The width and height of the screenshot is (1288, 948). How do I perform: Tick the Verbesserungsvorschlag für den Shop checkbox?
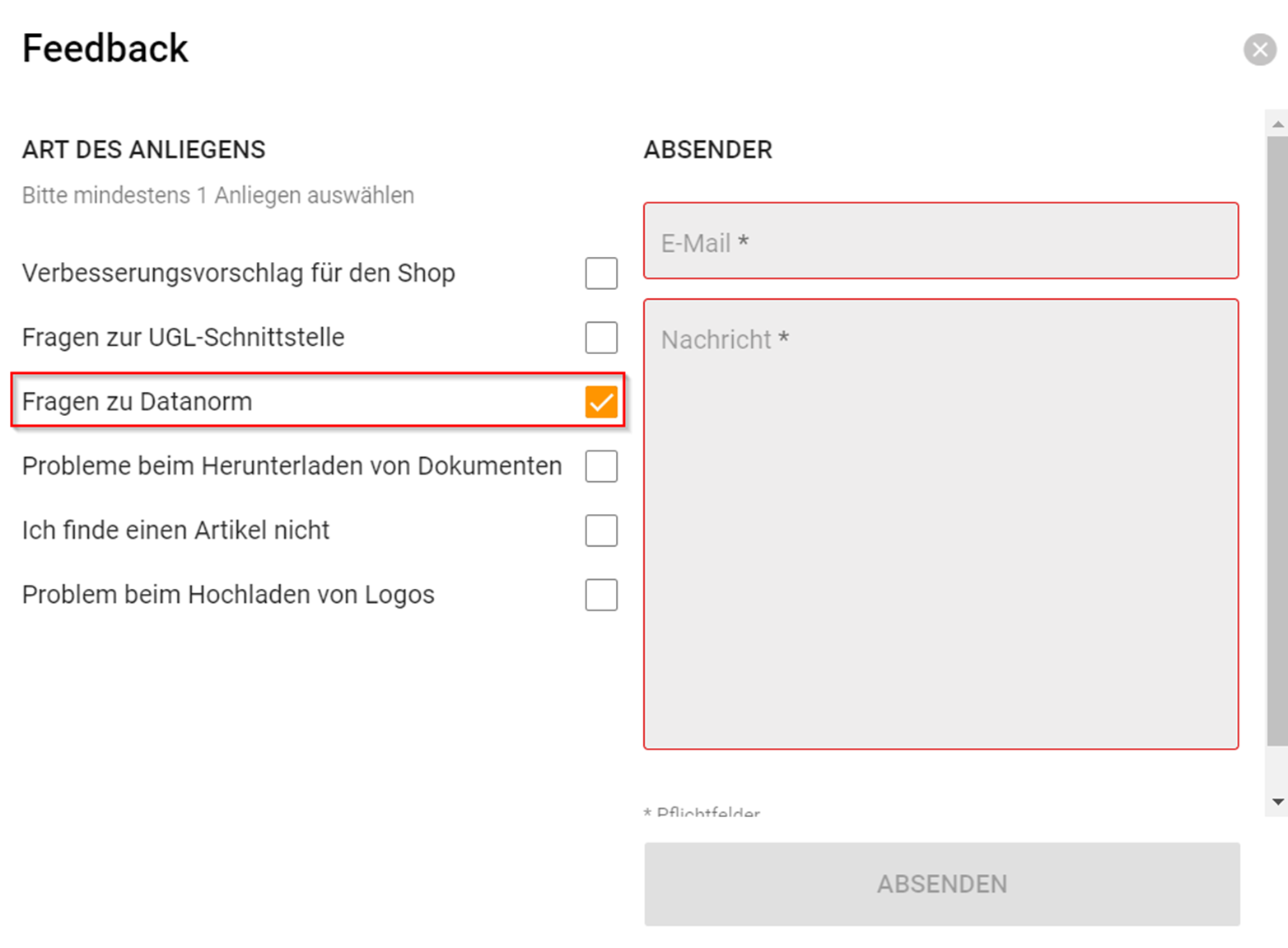tap(601, 273)
